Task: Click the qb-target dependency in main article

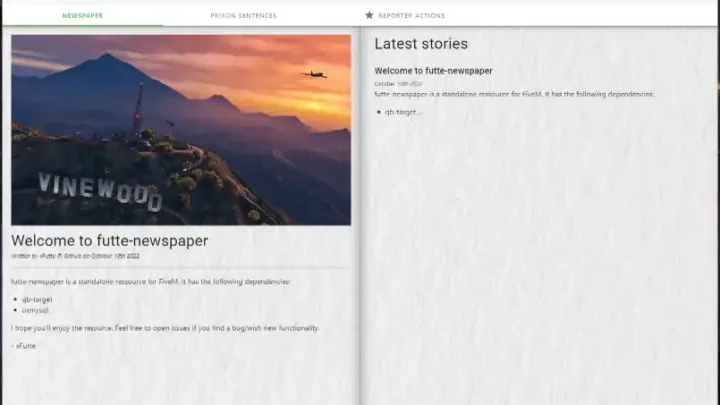Action: [x=37, y=299]
